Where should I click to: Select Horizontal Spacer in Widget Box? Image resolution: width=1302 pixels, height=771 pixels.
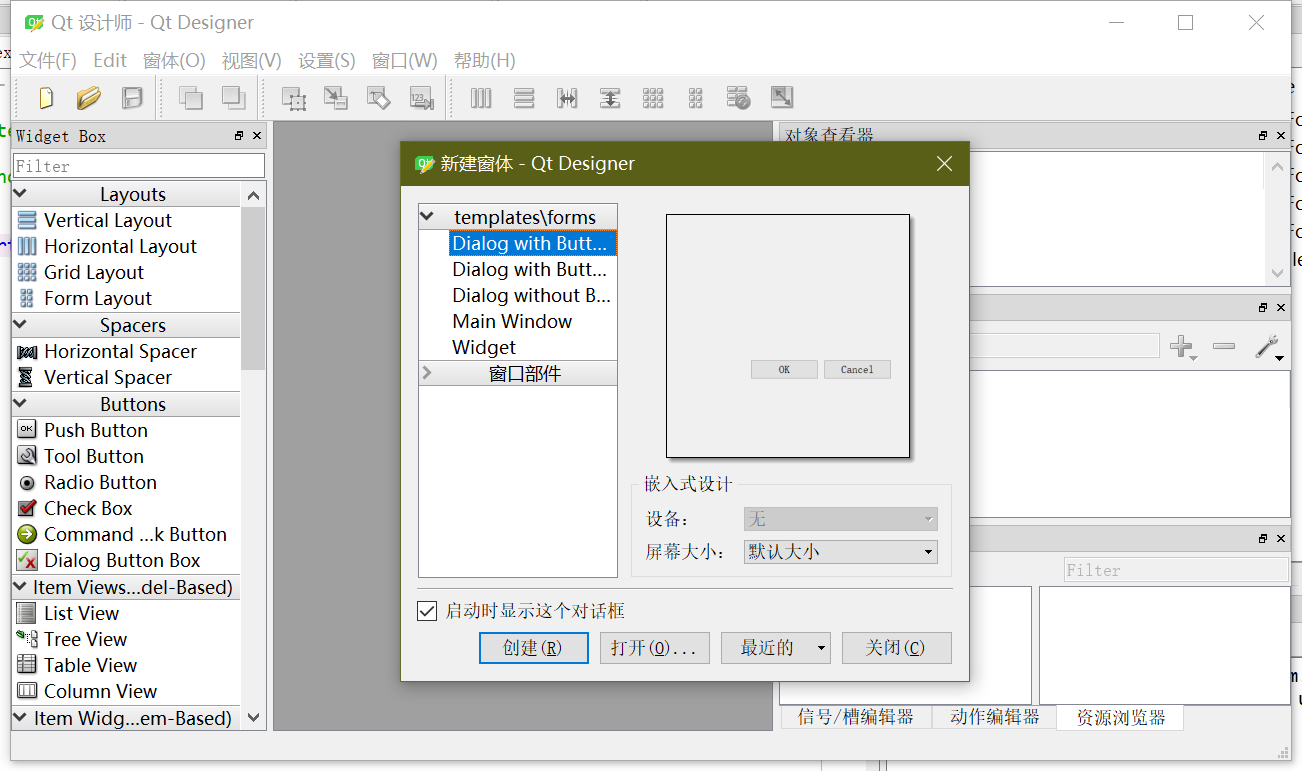(x=107, y=351)
